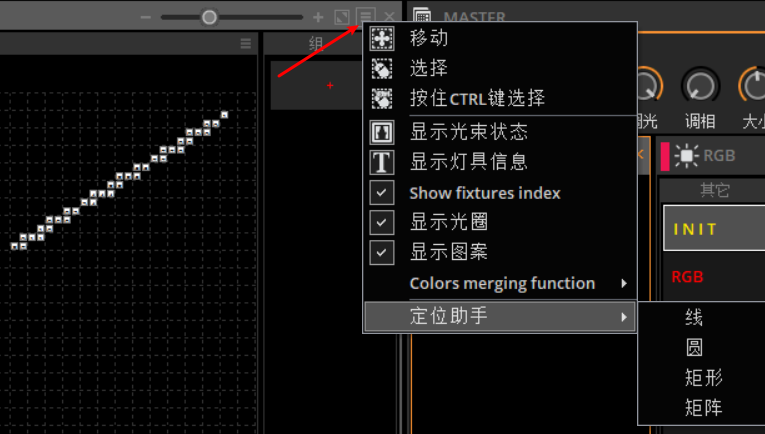Click the INIT preset button
The height and width of the screenshot is (434, 765).
pos(711,229)
